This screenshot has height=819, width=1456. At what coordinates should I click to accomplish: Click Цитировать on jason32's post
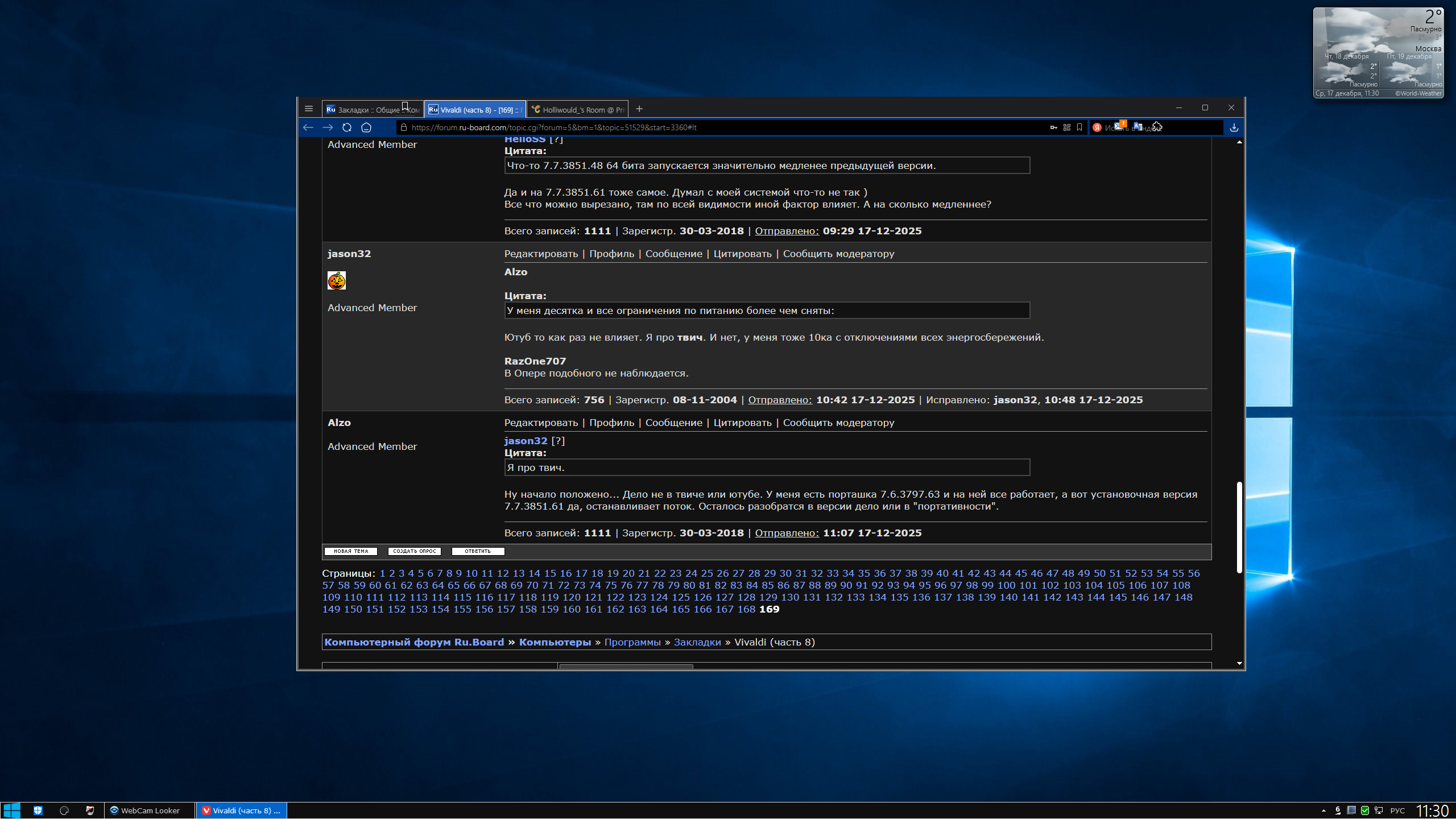[742, 254]
